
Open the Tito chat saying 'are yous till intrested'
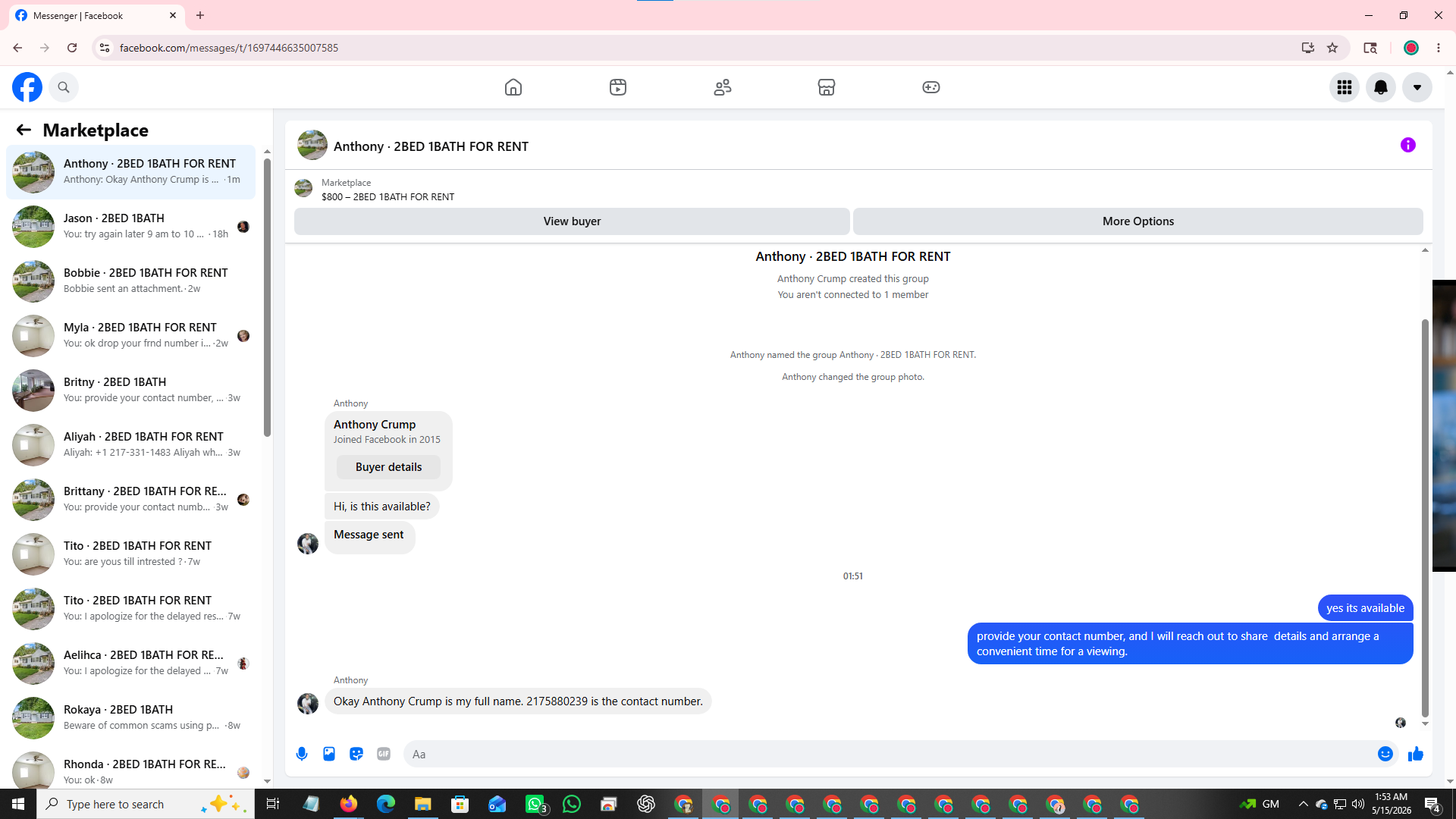click(131, 554)
